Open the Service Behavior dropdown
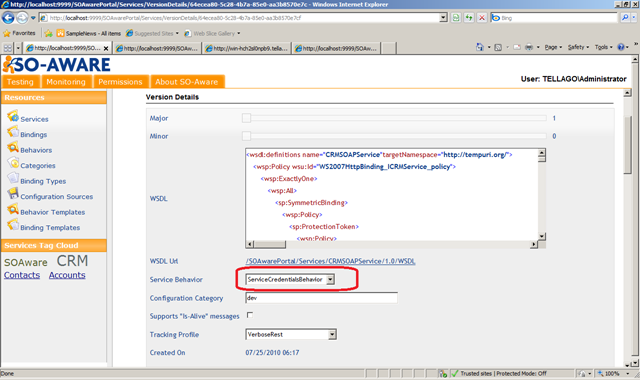The image size is (640, 380). [x=331, y=279]
